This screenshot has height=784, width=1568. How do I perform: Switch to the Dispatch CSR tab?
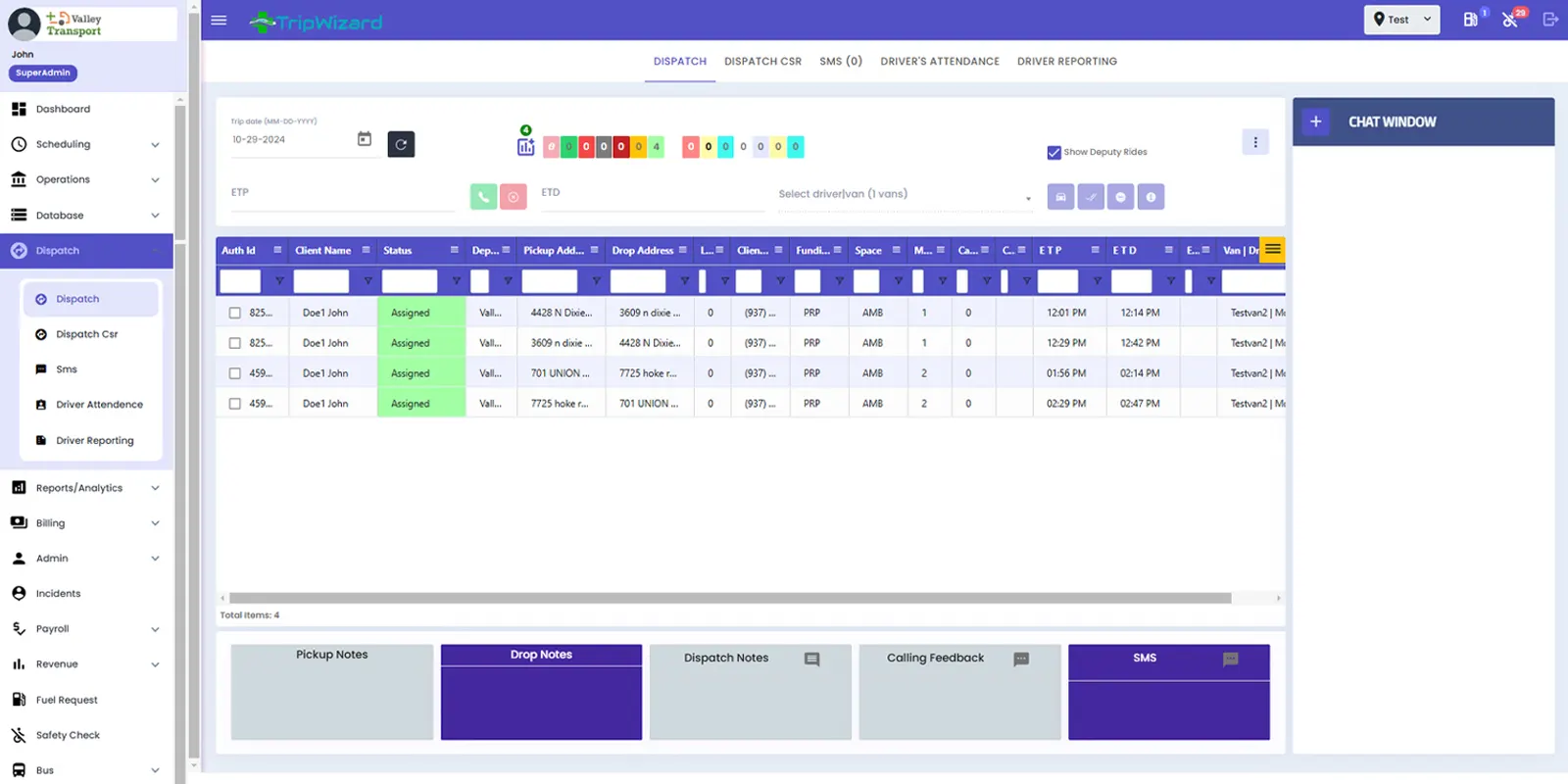762,62
